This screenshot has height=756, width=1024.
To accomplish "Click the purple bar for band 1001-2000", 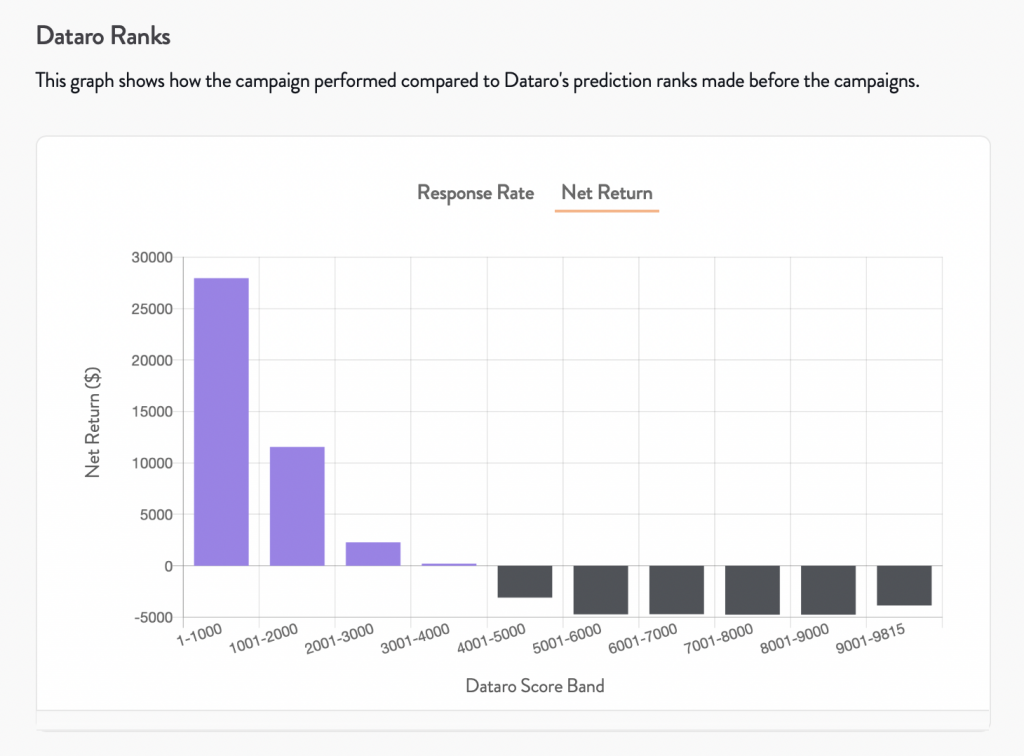I will tap(297, 506).
